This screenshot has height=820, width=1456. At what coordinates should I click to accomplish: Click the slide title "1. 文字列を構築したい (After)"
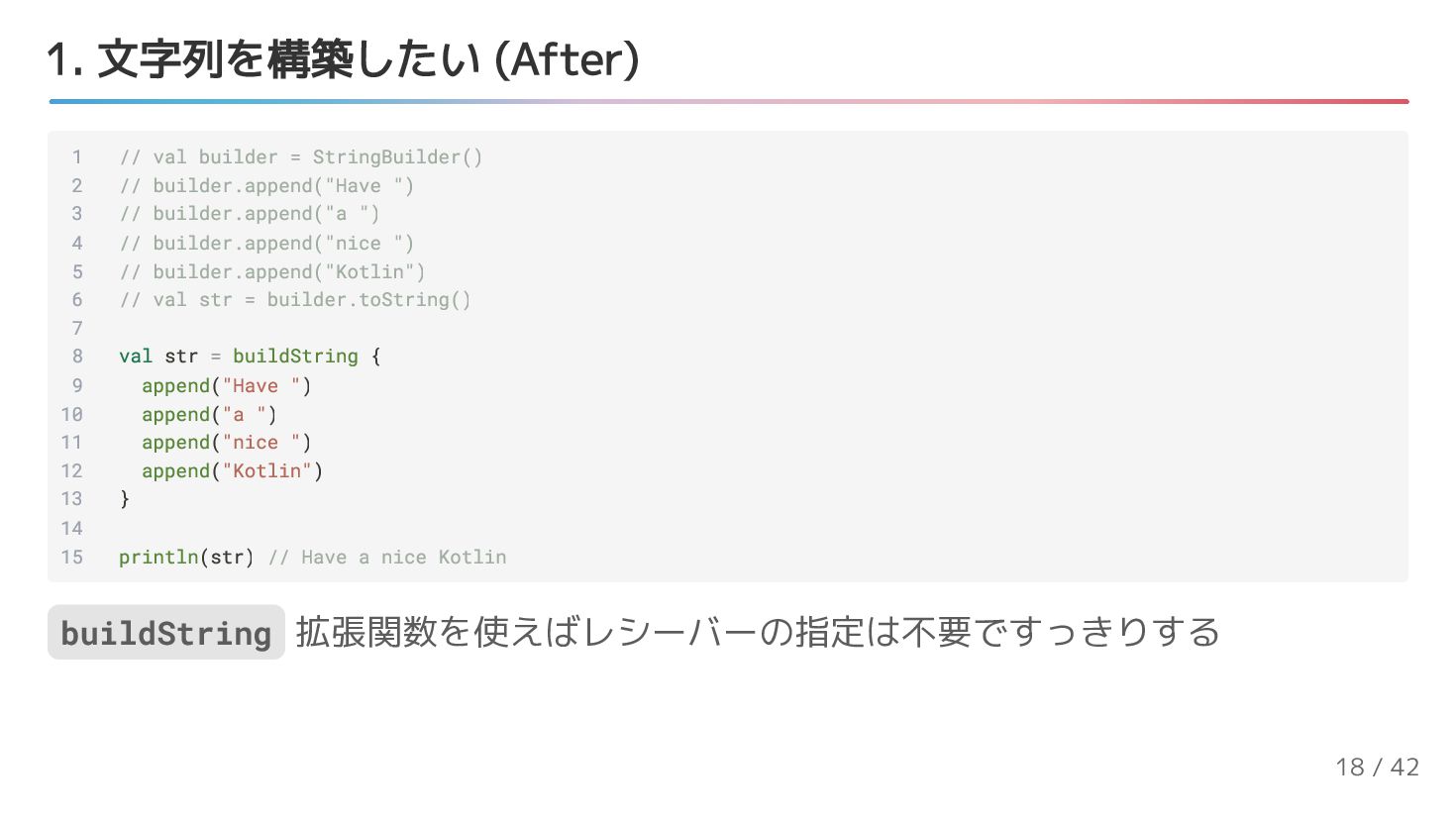click(343, 59)
